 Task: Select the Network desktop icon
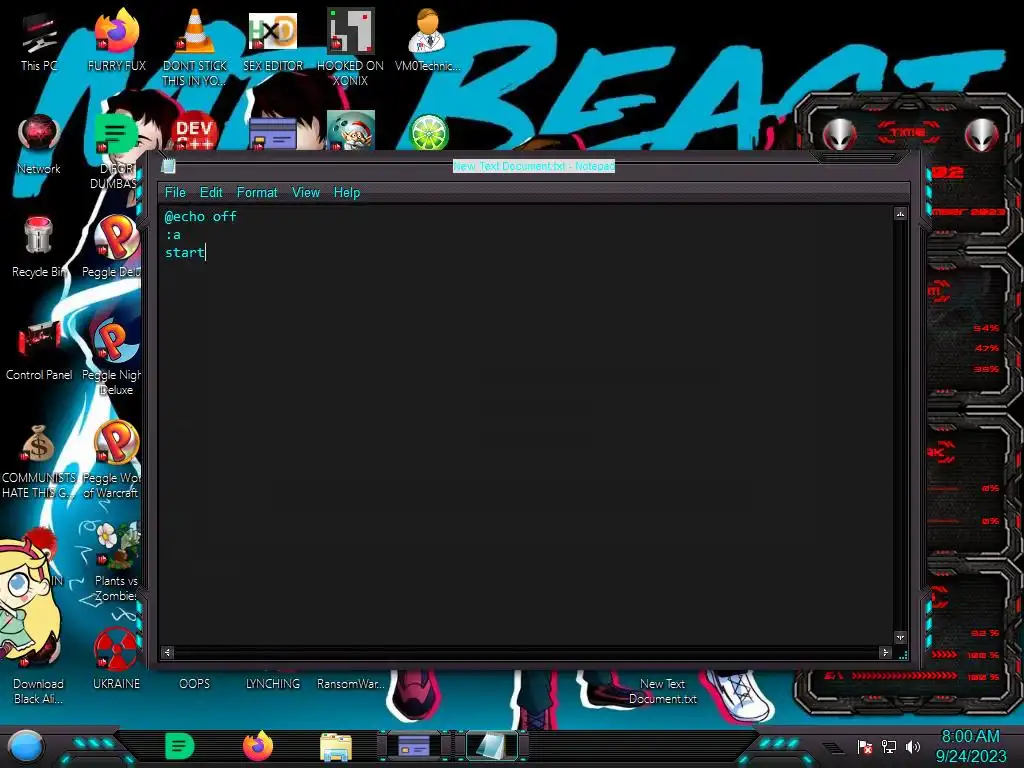click(39, 145)
